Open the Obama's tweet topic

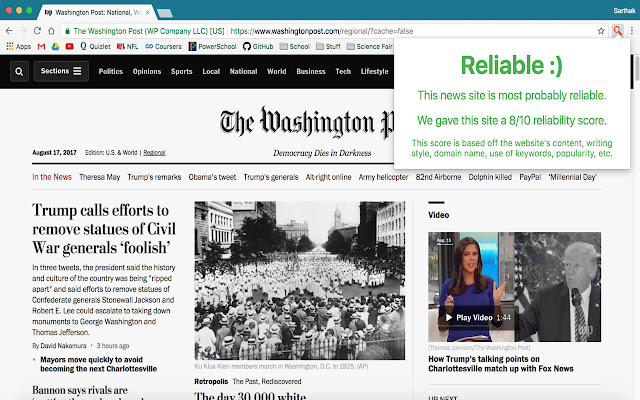coord(212,177)
